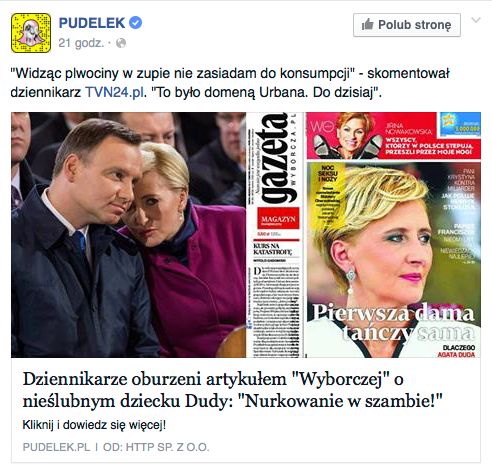Click the red MAGAZYN label on the gazeta cover
Screen dimensions: 492x466
coord(278,219)
